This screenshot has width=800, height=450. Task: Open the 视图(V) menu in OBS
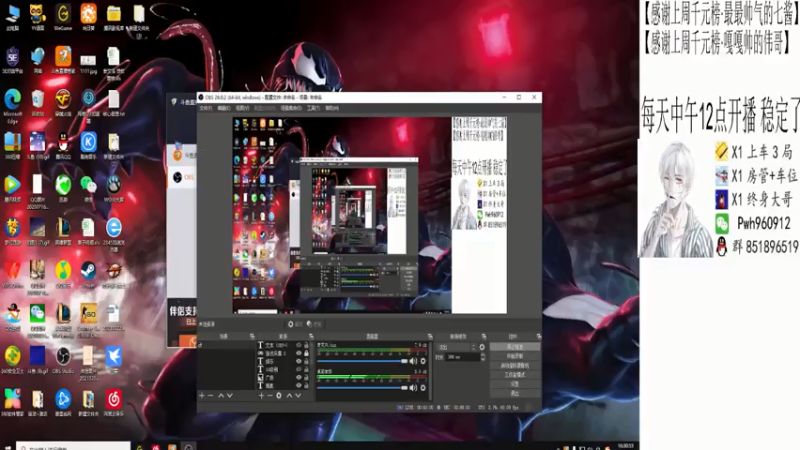(x=242, y=108)
